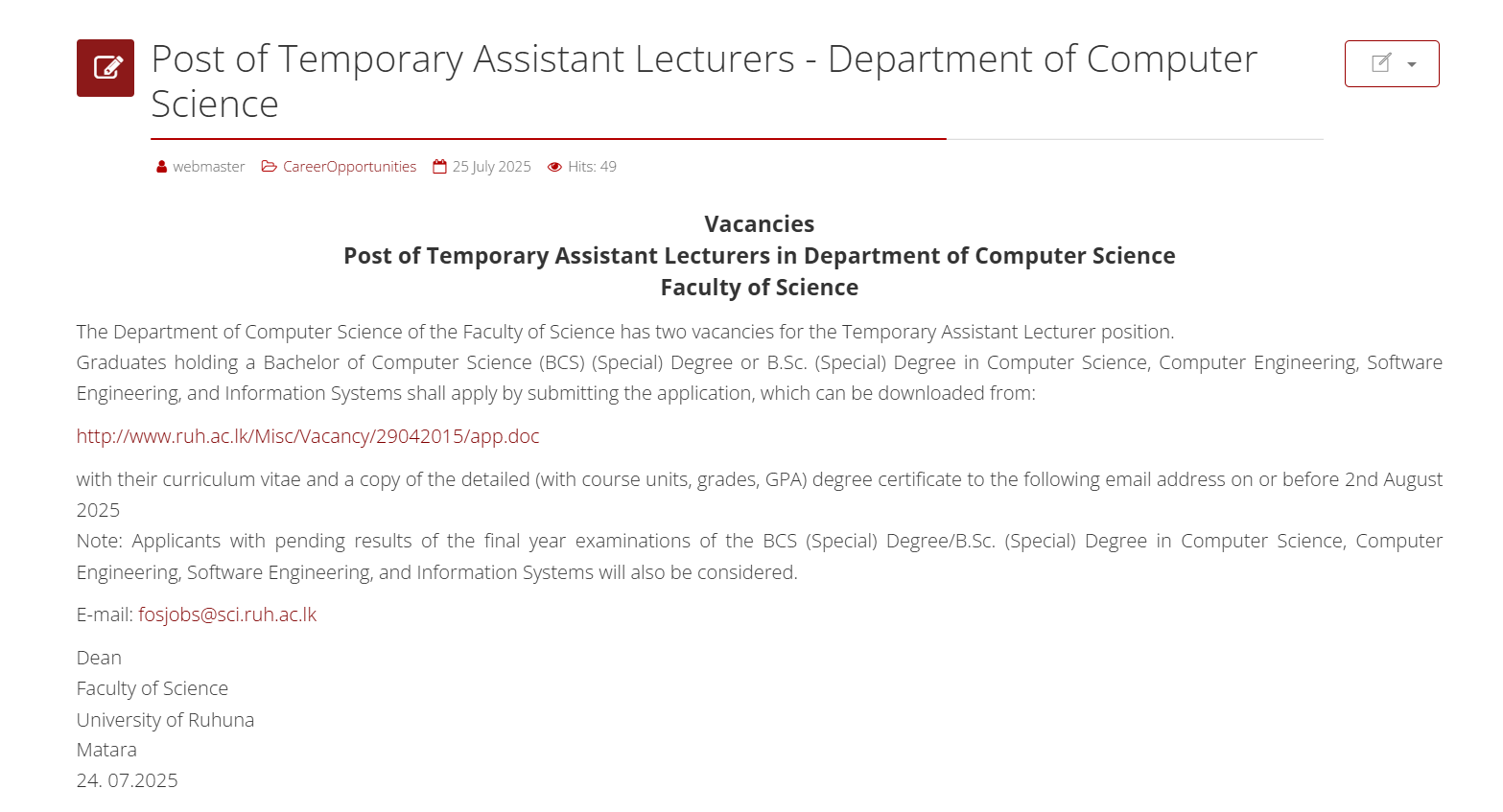The height and width of the screenshot is (812, 1503).
Task: Click the pencil edit icon in top-right button
Action: coord(1381,63)
